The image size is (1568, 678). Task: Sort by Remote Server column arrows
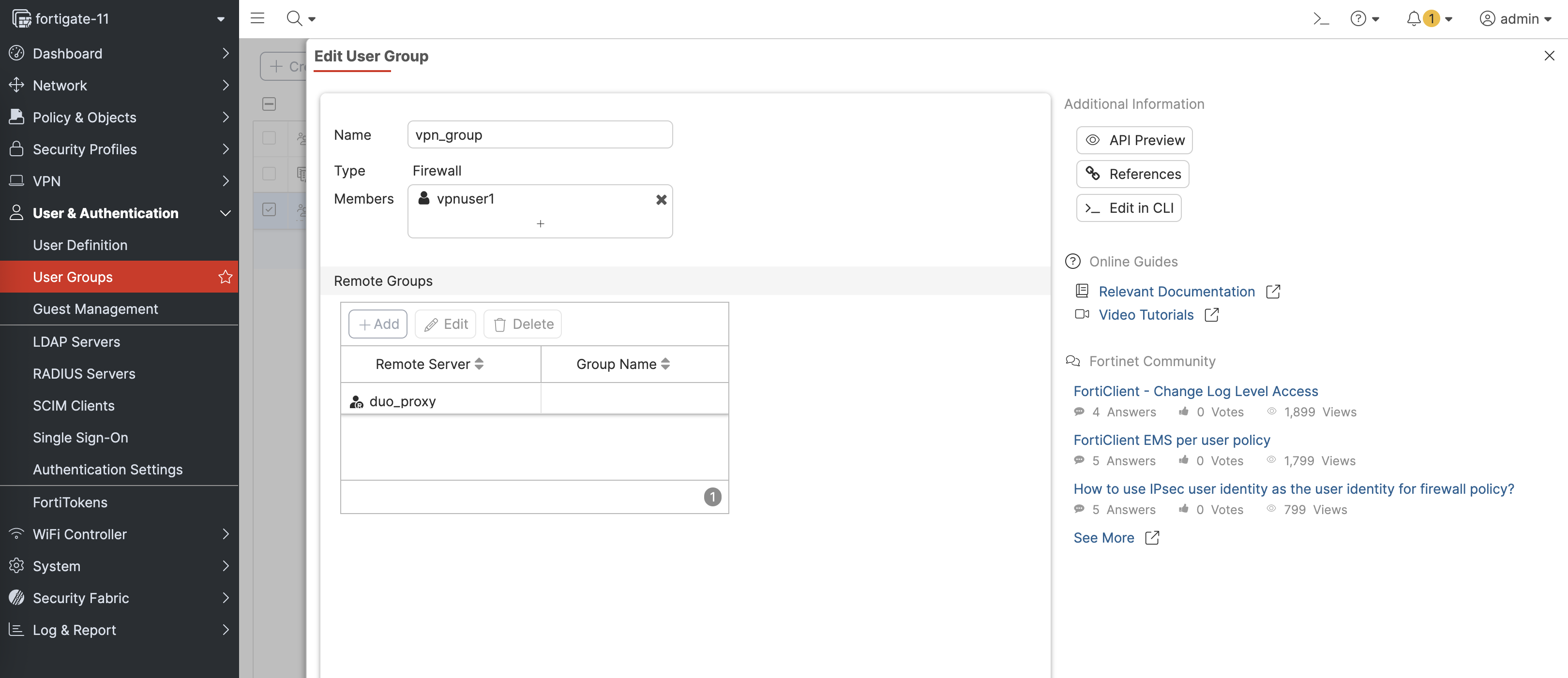click(479, 364)
